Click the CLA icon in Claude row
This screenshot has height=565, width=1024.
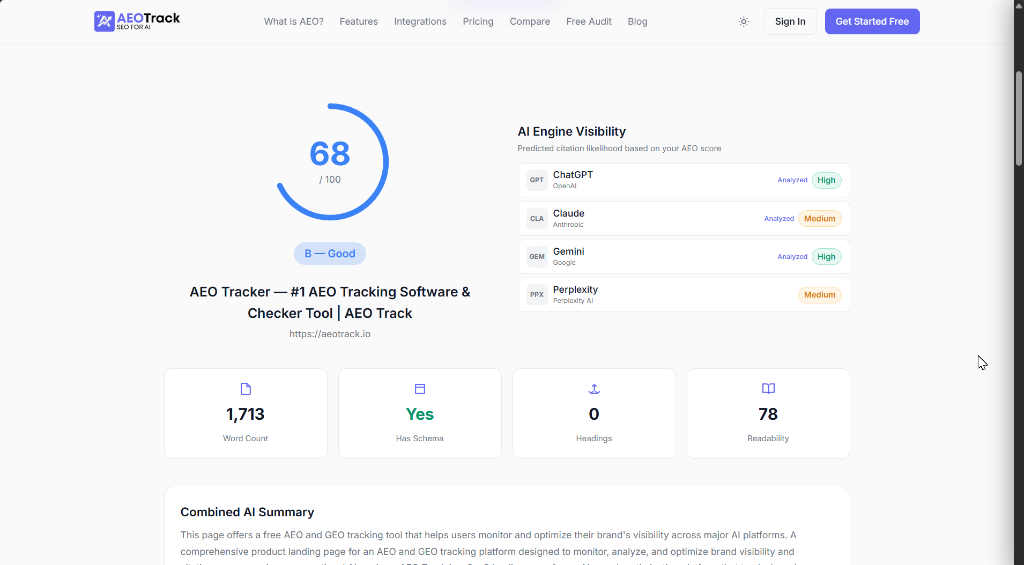click(537, 218)
